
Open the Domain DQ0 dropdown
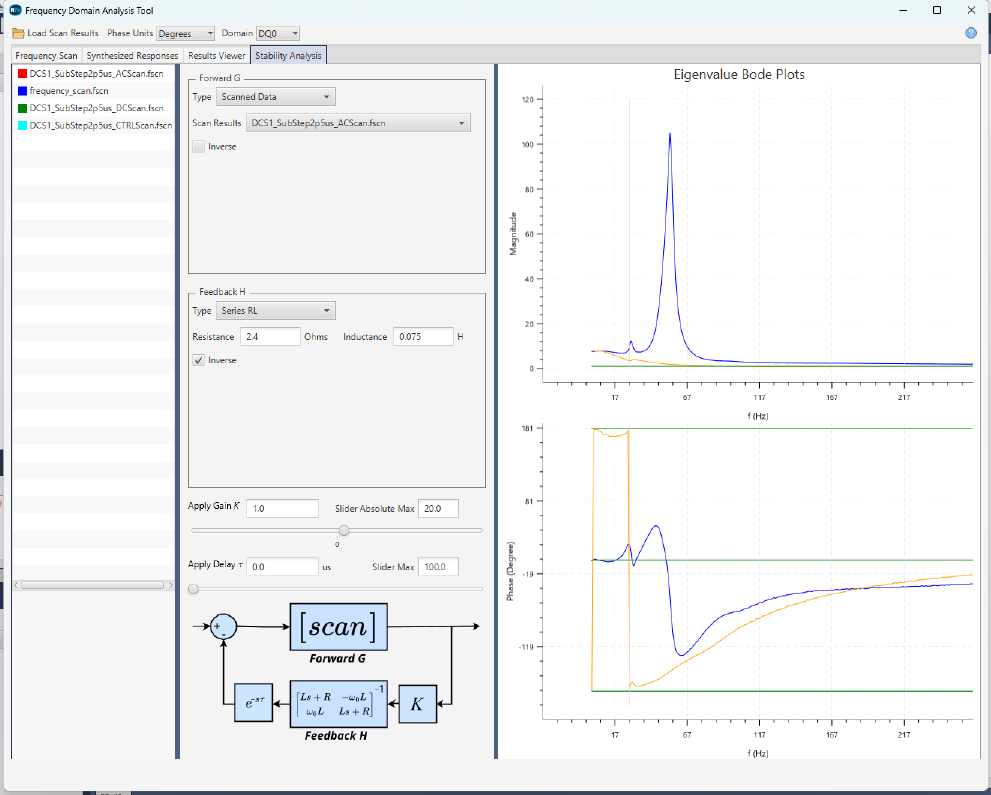[277, 33]
